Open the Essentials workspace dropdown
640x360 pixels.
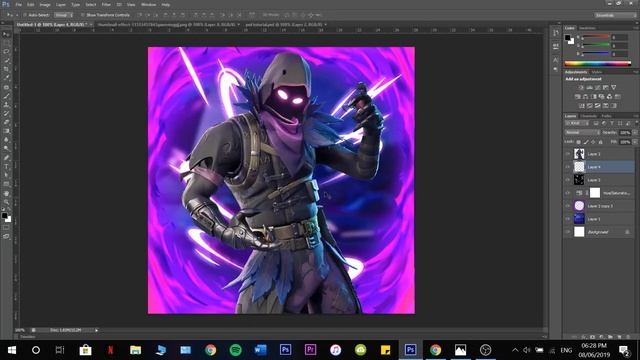coord(615,15)
